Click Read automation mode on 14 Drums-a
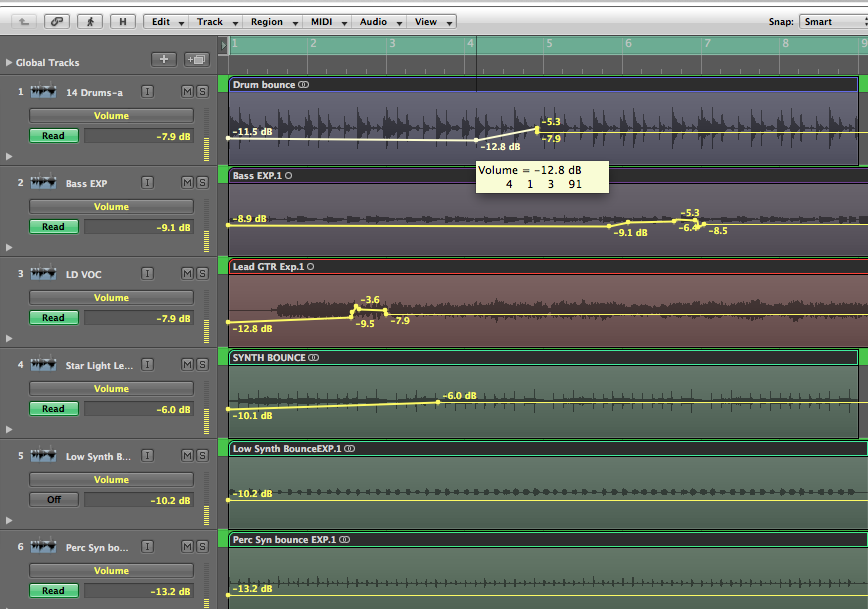 (x=53, y=136)
